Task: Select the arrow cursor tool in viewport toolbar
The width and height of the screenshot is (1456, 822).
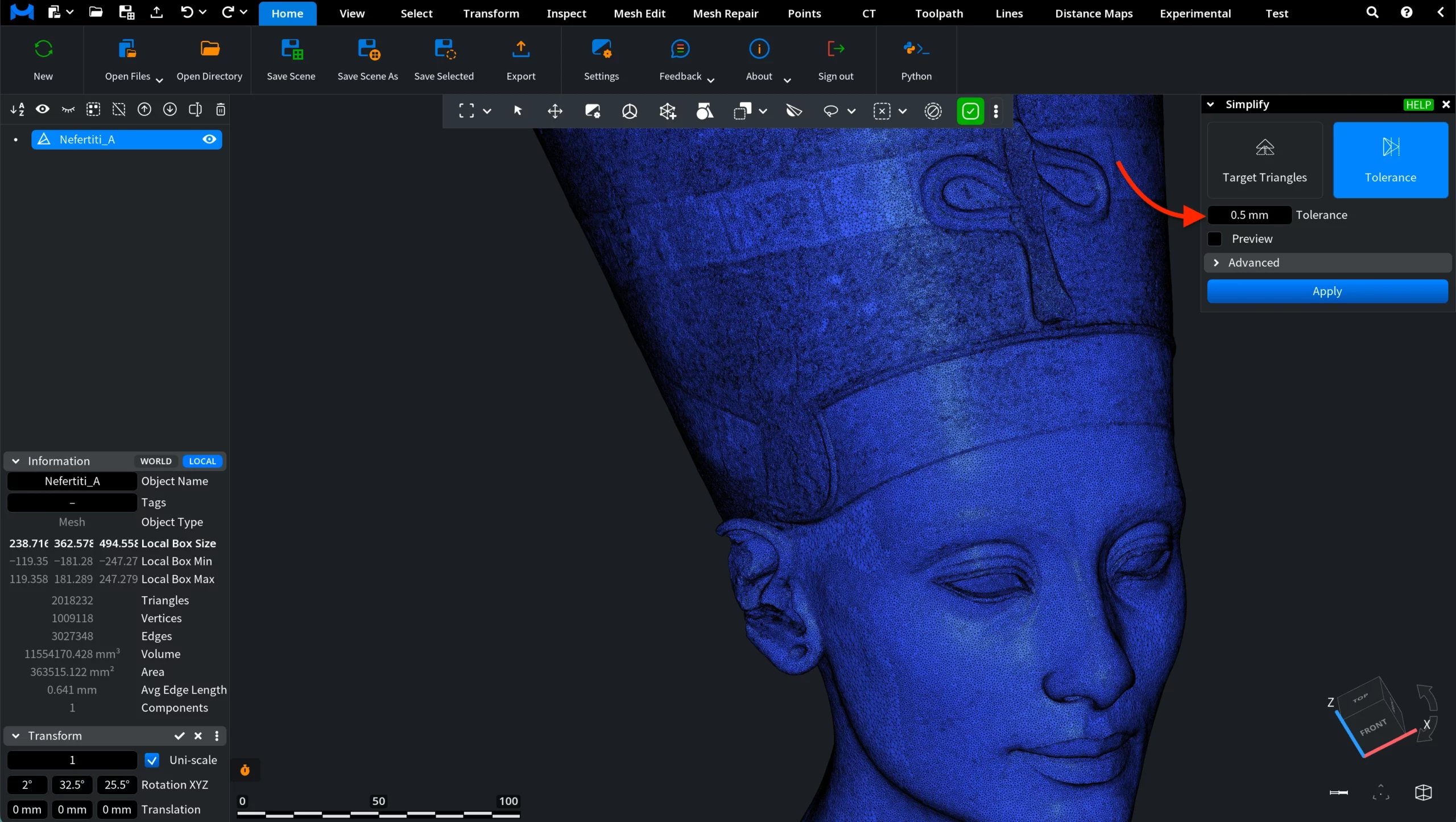Action: (518, 111)
